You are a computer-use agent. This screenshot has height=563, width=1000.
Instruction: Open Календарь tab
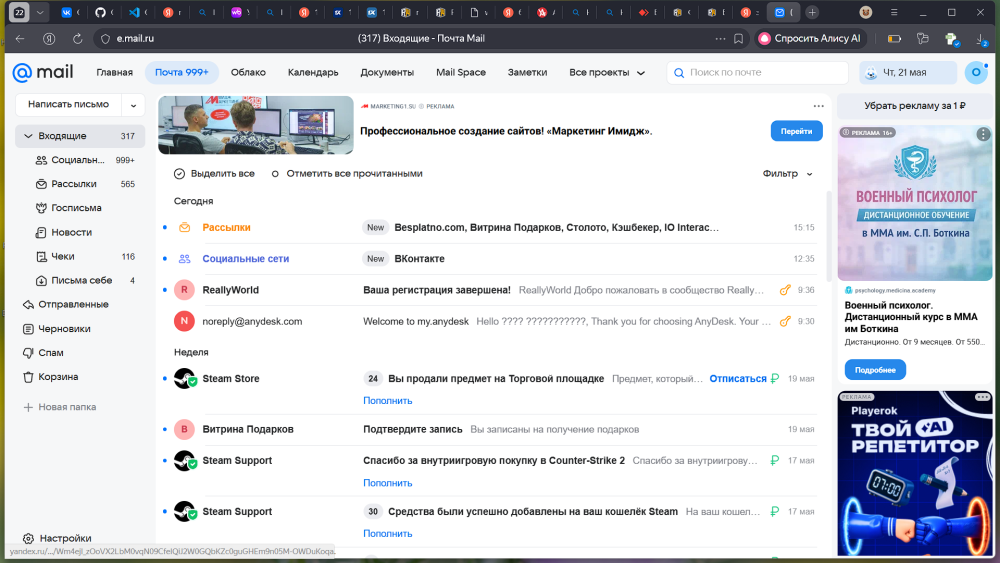click(313, 73)
